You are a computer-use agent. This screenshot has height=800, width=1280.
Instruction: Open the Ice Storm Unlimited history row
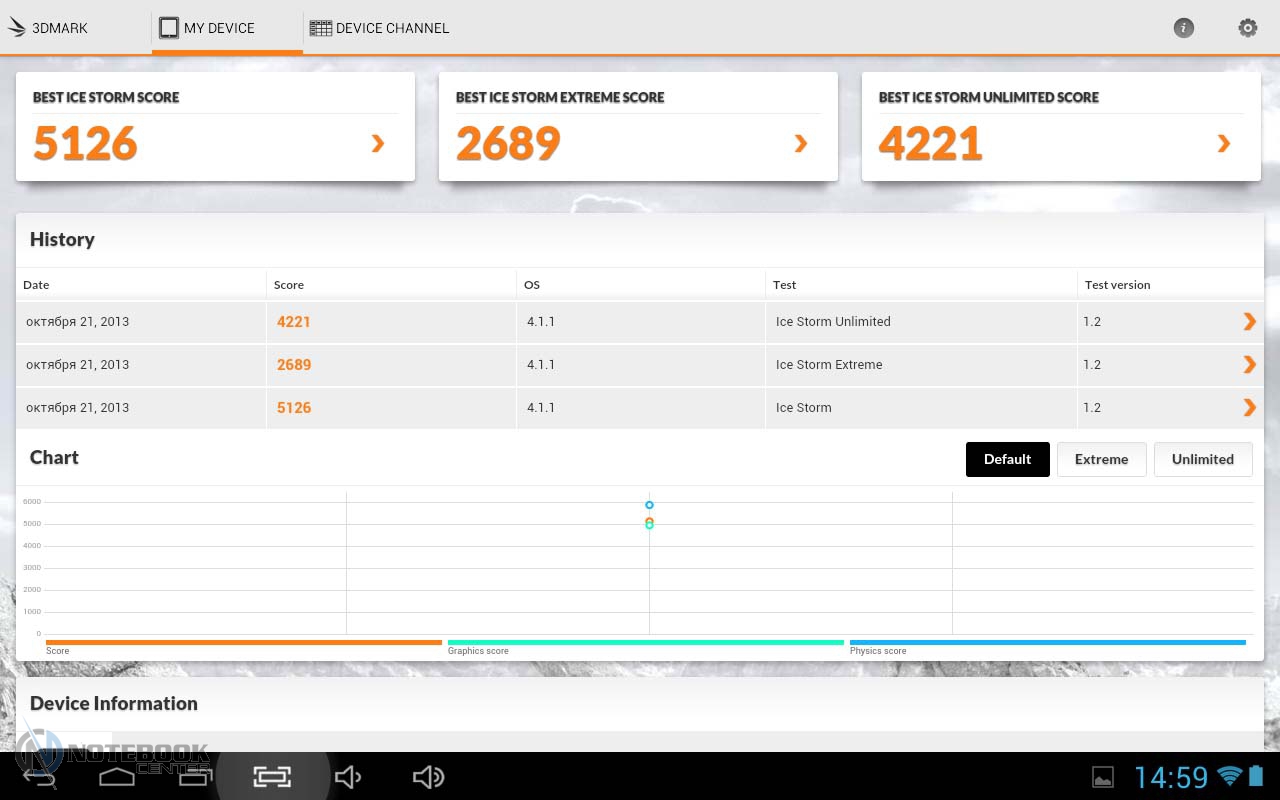(x=1249, y=321)
